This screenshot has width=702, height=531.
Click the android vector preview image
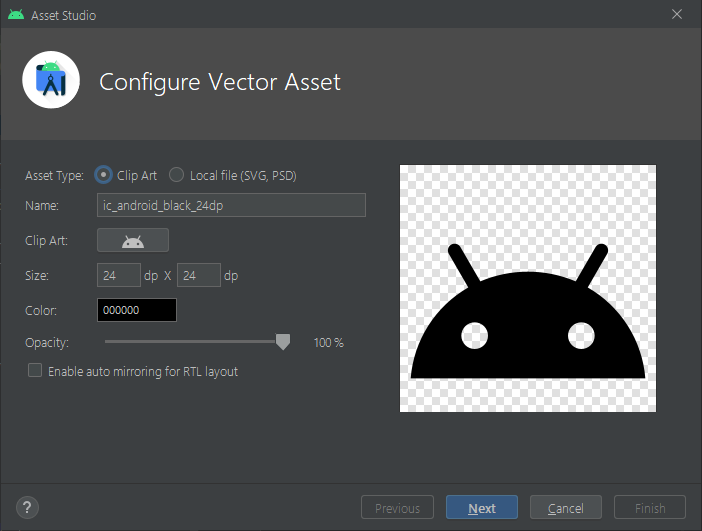coord(528,288)
